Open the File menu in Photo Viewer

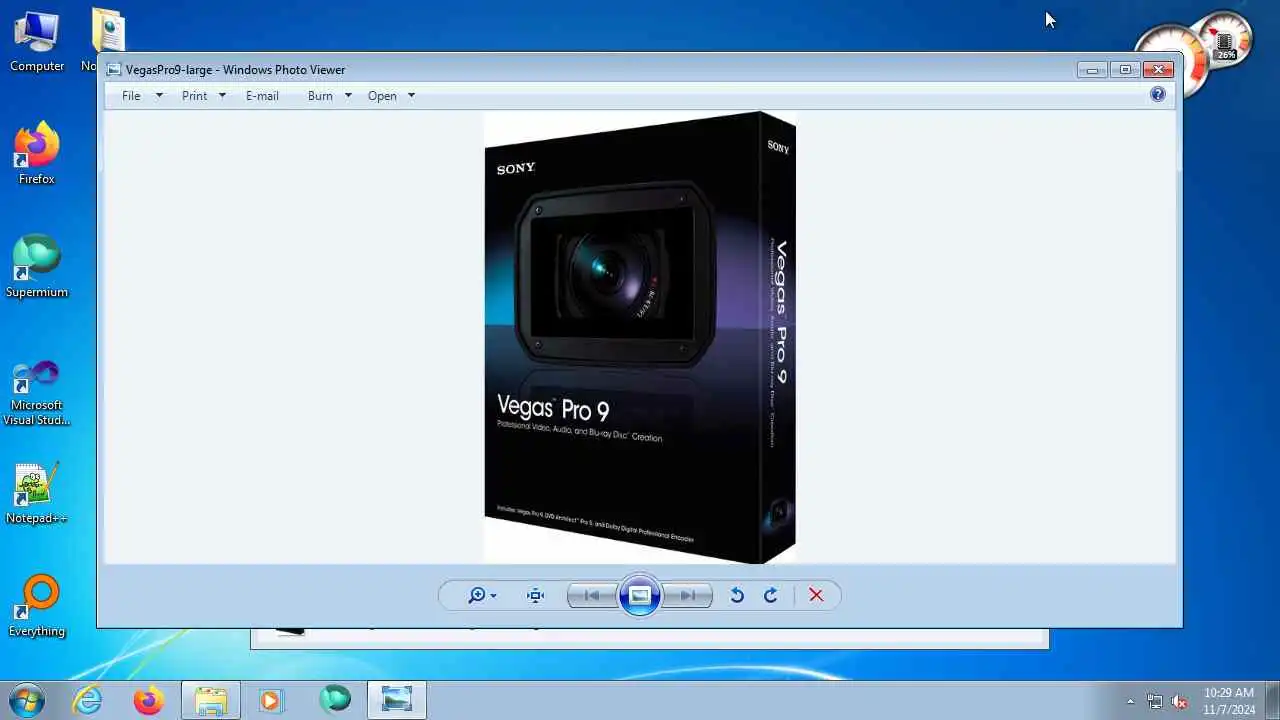131,96
